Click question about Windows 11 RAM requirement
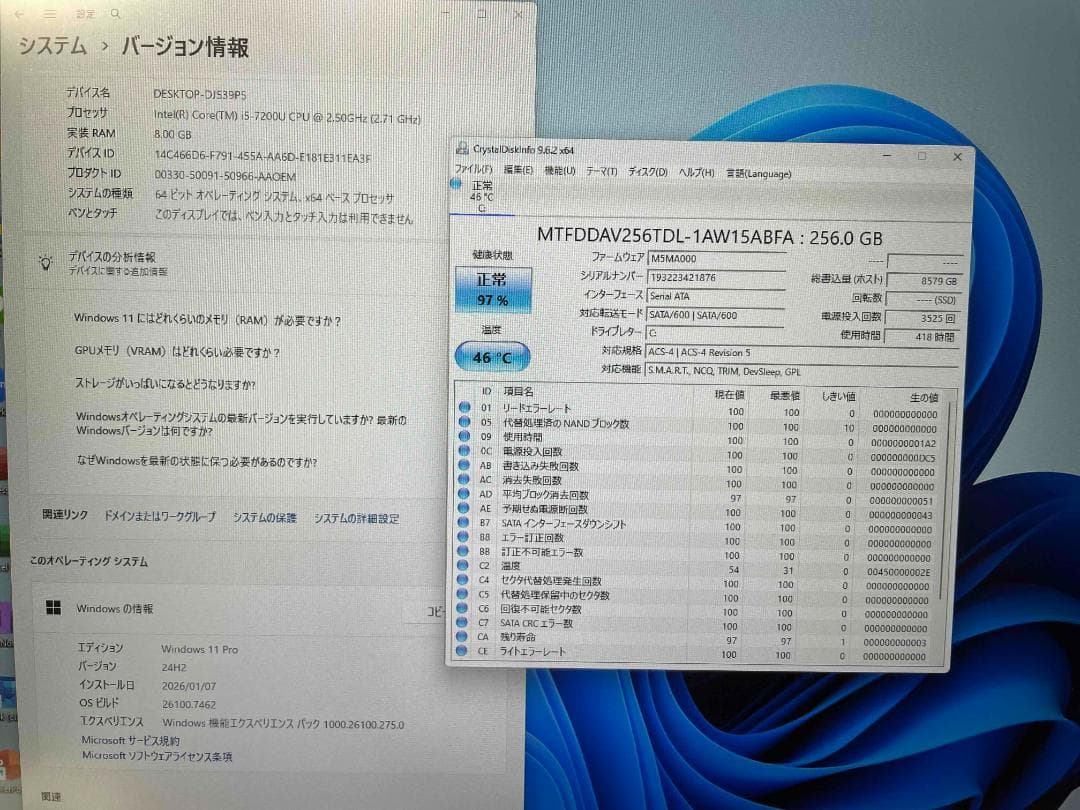The height and width of the screenshot is (810, 1080). (x=207, y=320)
